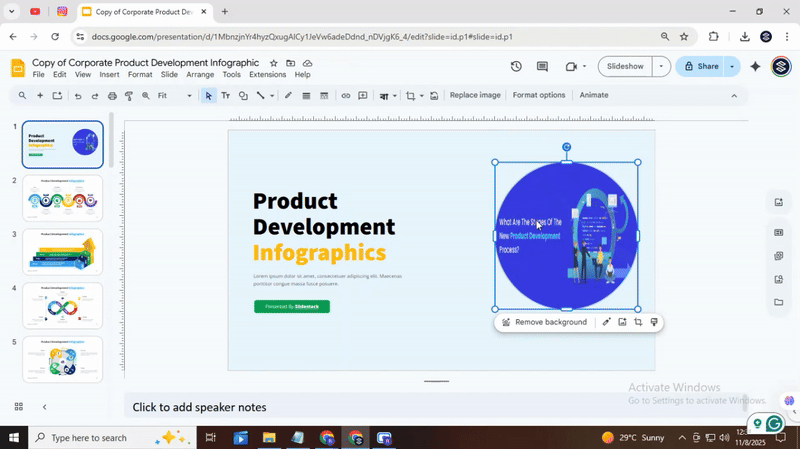Expand the Slideshow options arrow
800x449 pixels.
point(660,67)
